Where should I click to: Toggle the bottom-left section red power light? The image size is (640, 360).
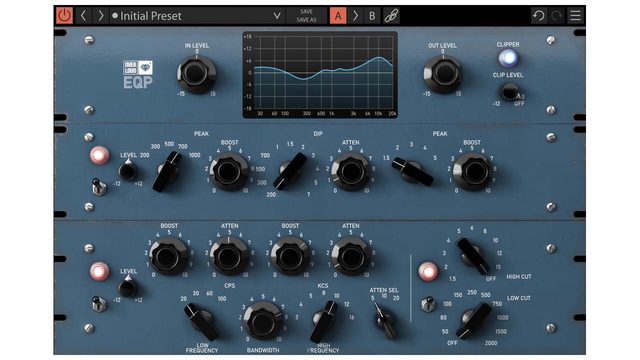[99, 271]
